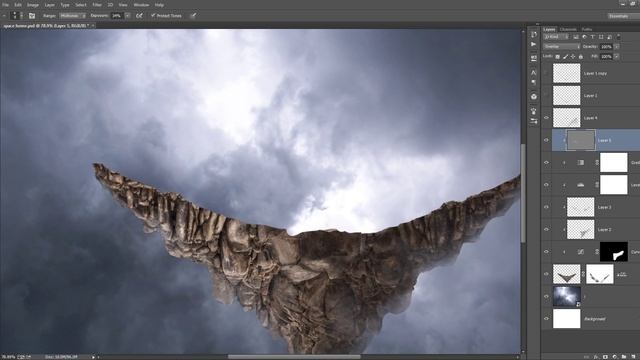The height and width of the screenshot is (360, 640).
Task: Toggle the brush panel icon
Action: point(32,16)
